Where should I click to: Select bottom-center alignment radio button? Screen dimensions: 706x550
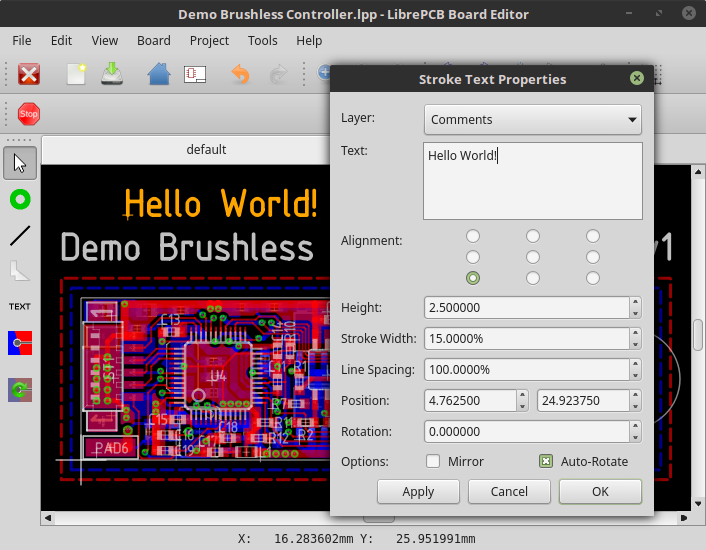point(533,278)
